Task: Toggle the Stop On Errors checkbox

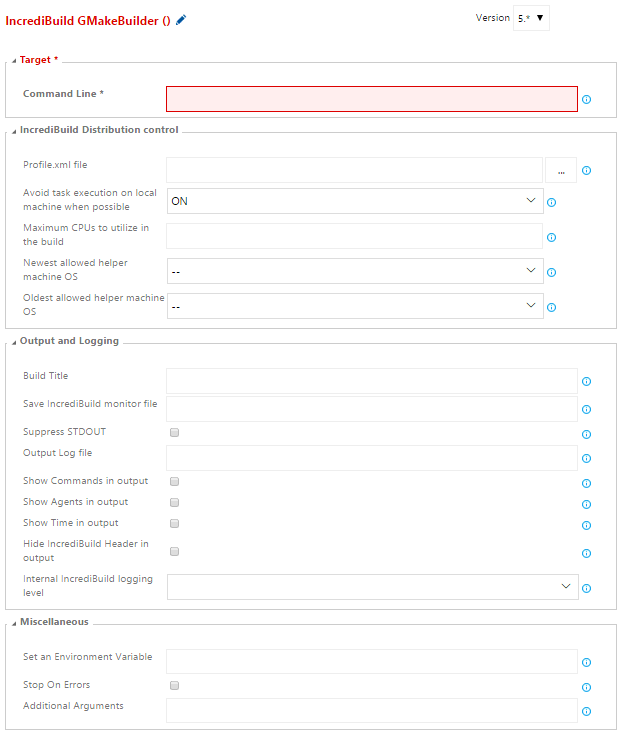Action: [x=174, y=686]
